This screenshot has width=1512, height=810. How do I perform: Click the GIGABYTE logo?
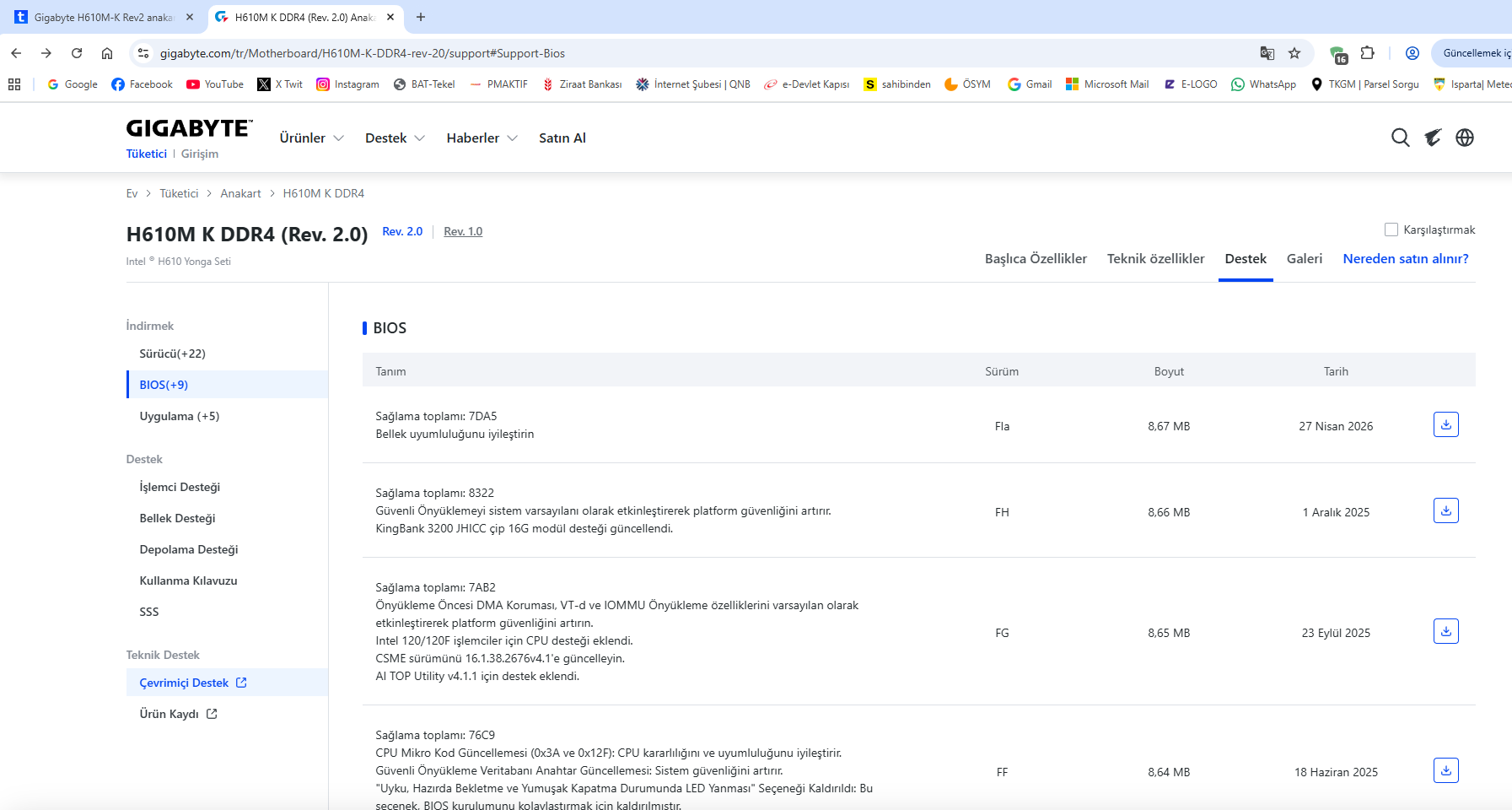click(189, 128)
